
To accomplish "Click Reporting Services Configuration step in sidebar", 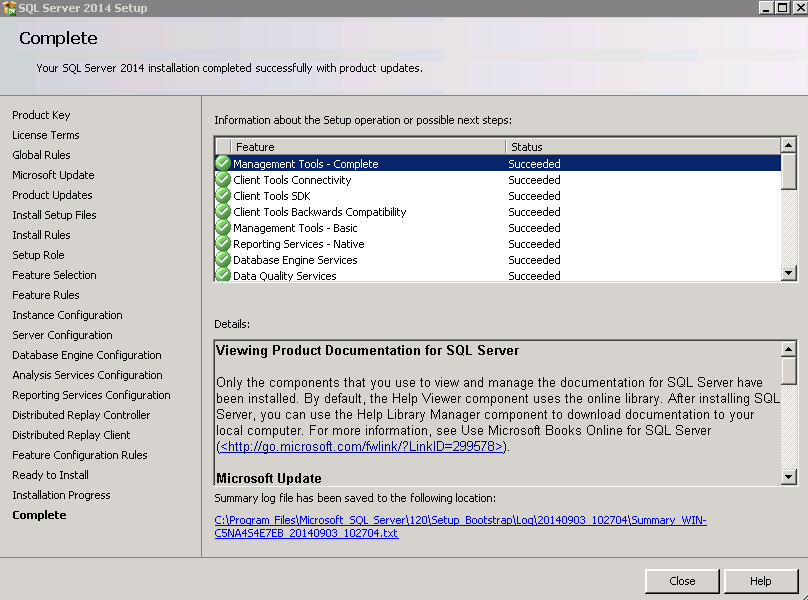I will click(x=91, y=395).
